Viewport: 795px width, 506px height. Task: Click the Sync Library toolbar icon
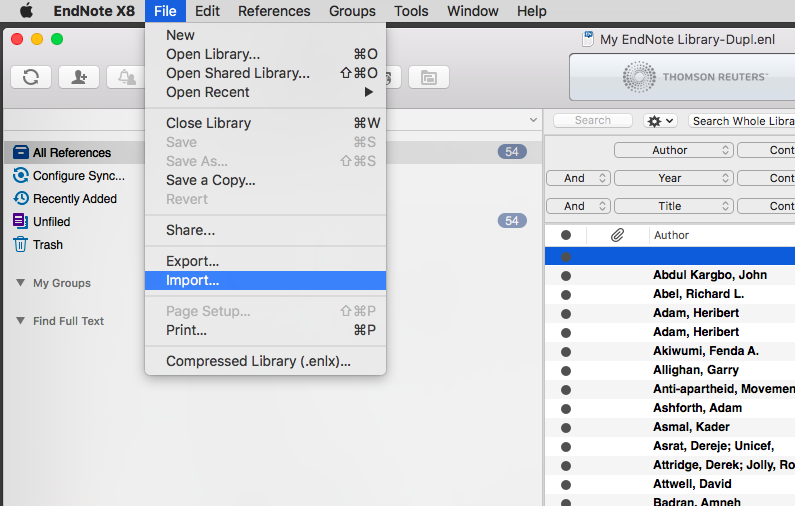(31, 77)
